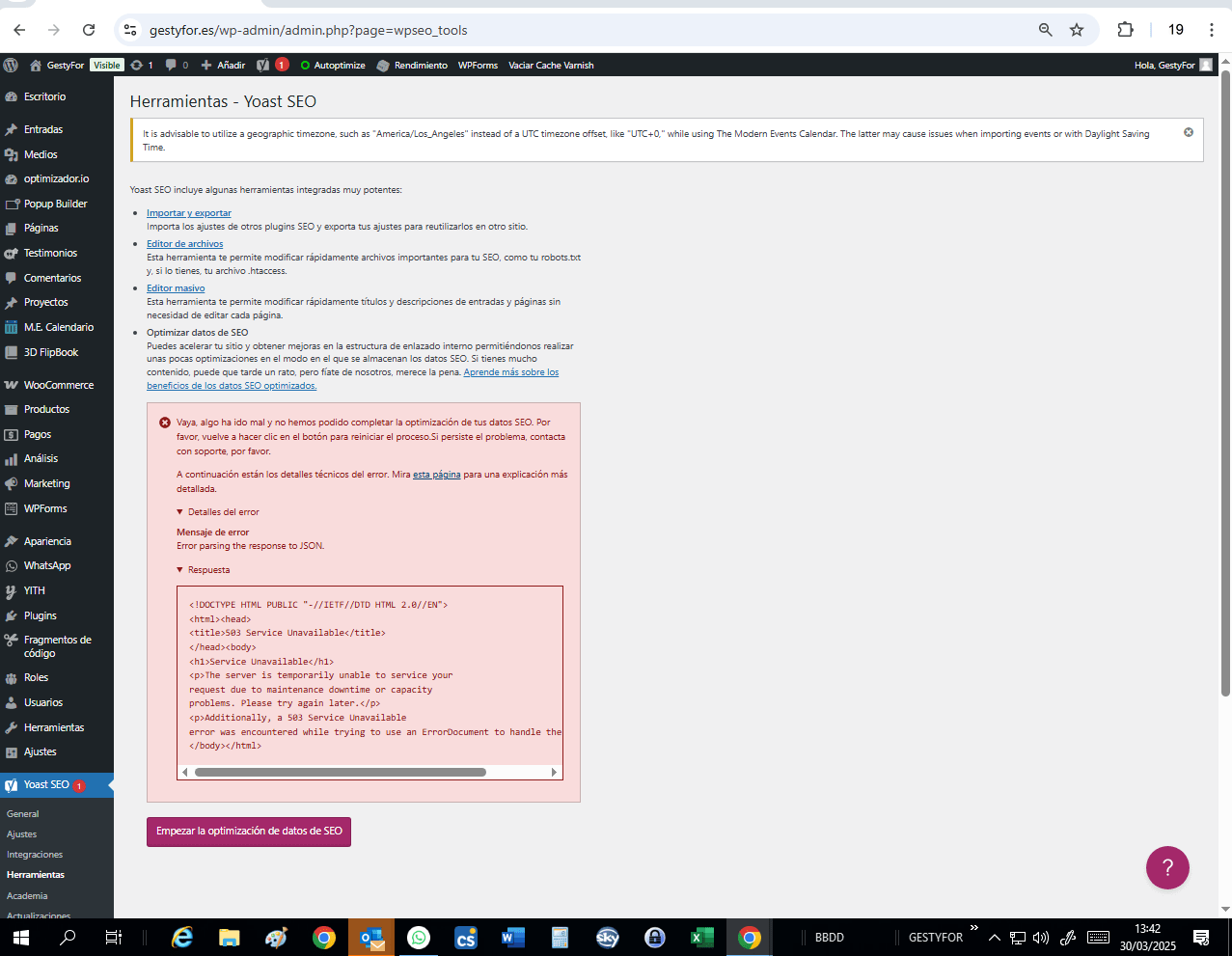Viewport: 1232px width, 956px height.
Task: Bookmark this page with star icon
Action: 1077,30
